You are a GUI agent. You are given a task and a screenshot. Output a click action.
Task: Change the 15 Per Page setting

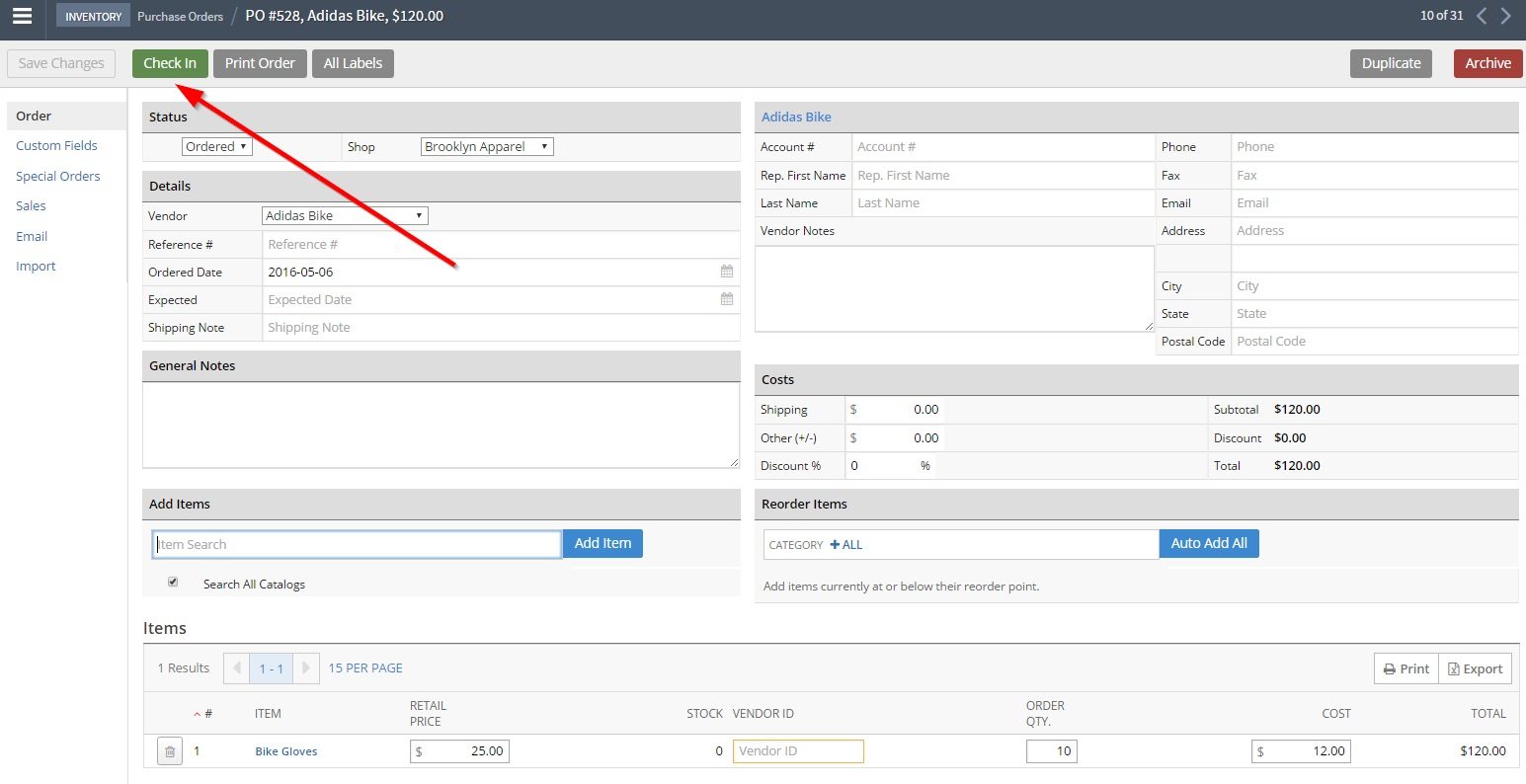pos(365,668)
